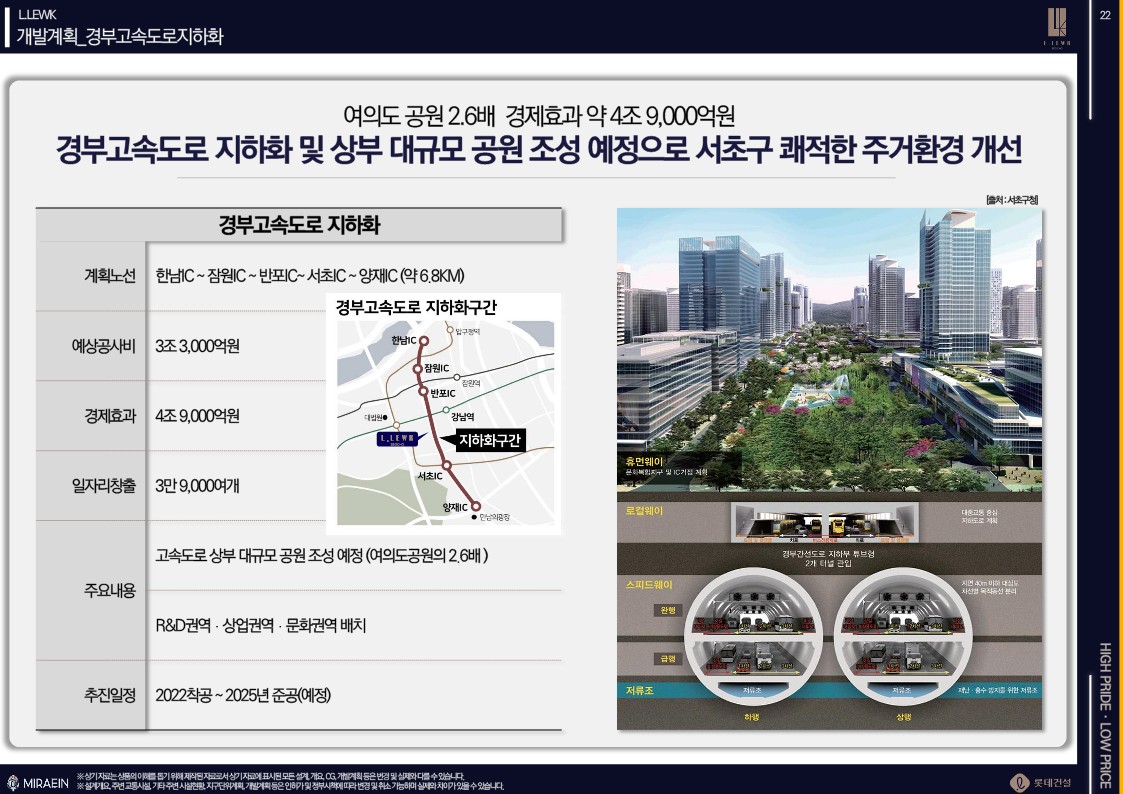The width and height of the screenshot is (1123, 794).
Task: Click the left 하행 tunnel cross-section
Action: pos(751,640)
